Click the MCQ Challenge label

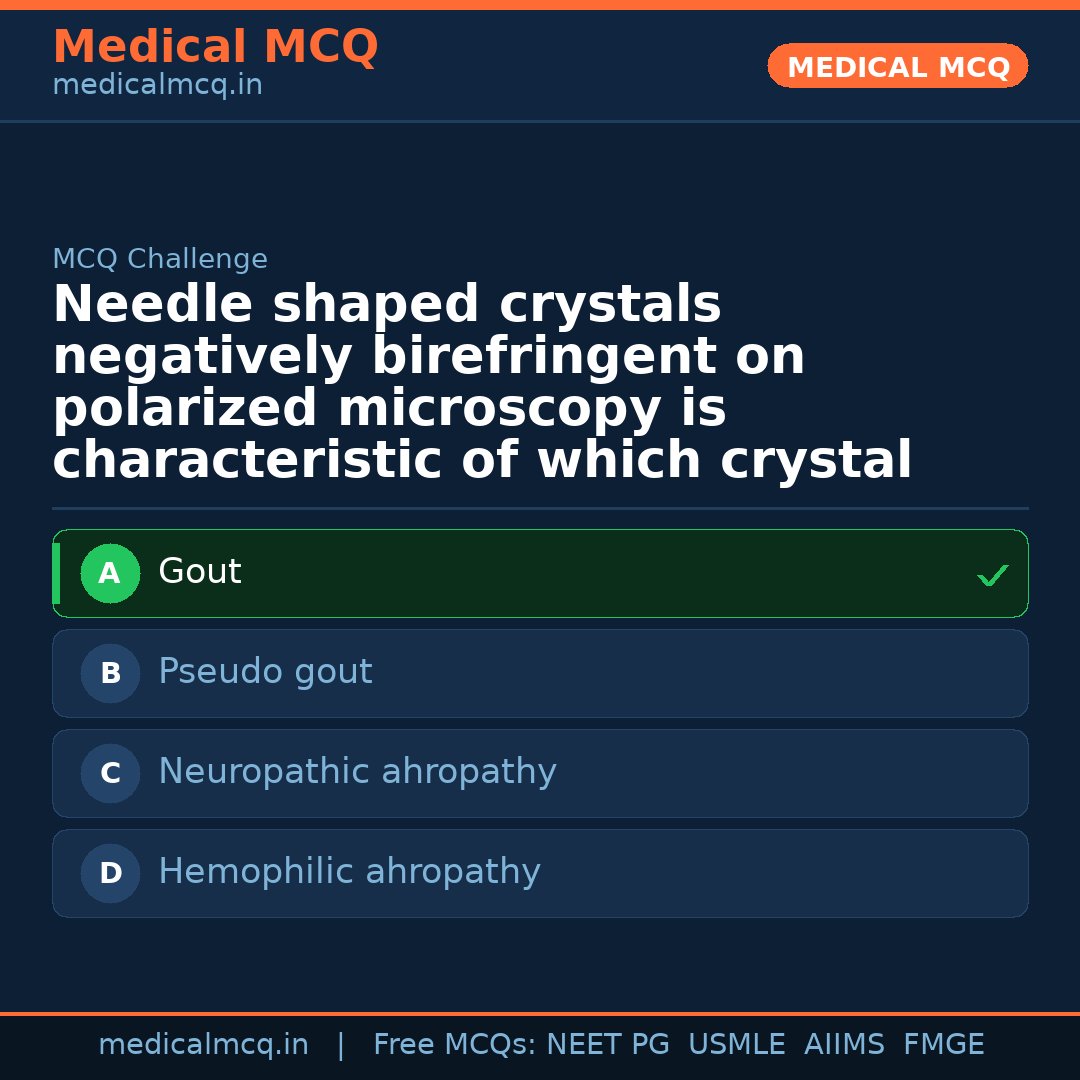click(x=160, y=259)
